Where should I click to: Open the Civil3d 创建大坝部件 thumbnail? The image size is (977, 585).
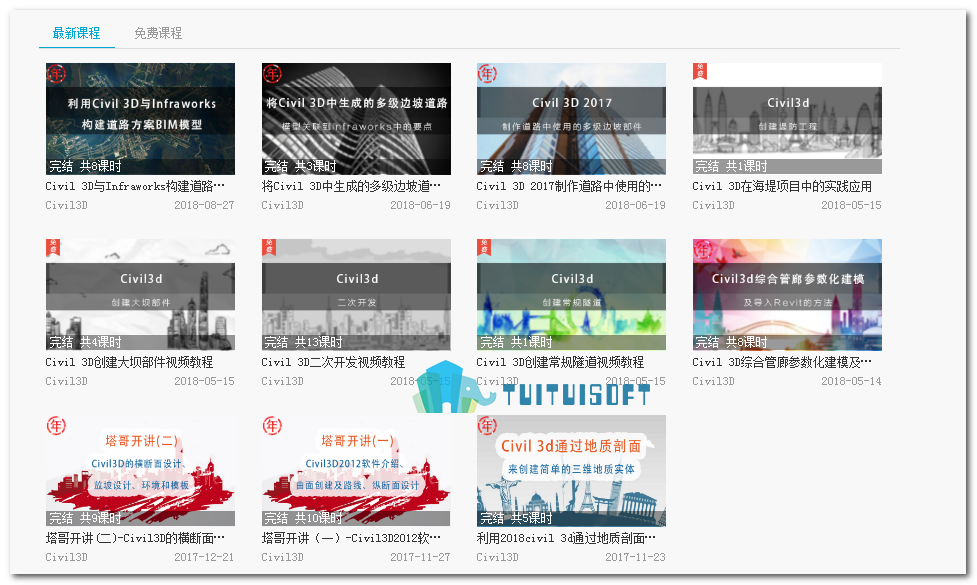[x=140, y=295]
